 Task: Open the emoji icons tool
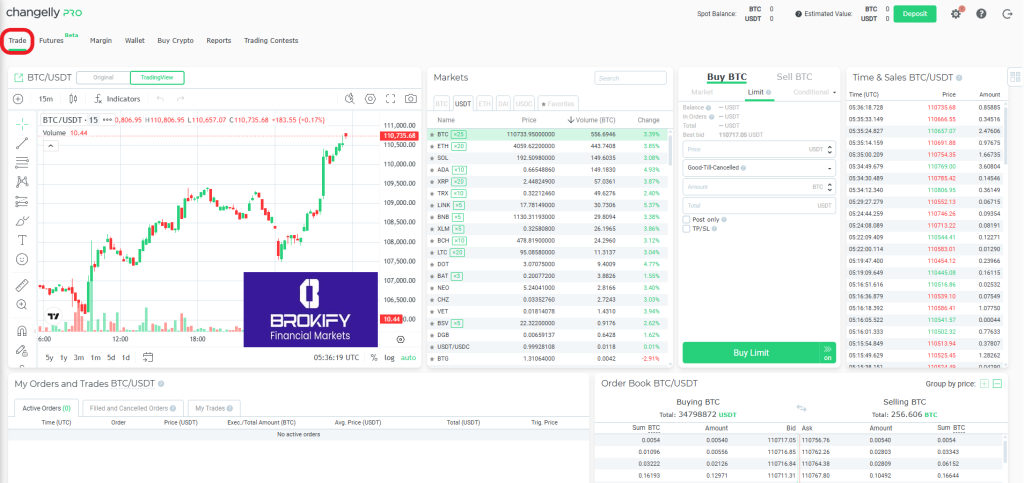(22, 259)
